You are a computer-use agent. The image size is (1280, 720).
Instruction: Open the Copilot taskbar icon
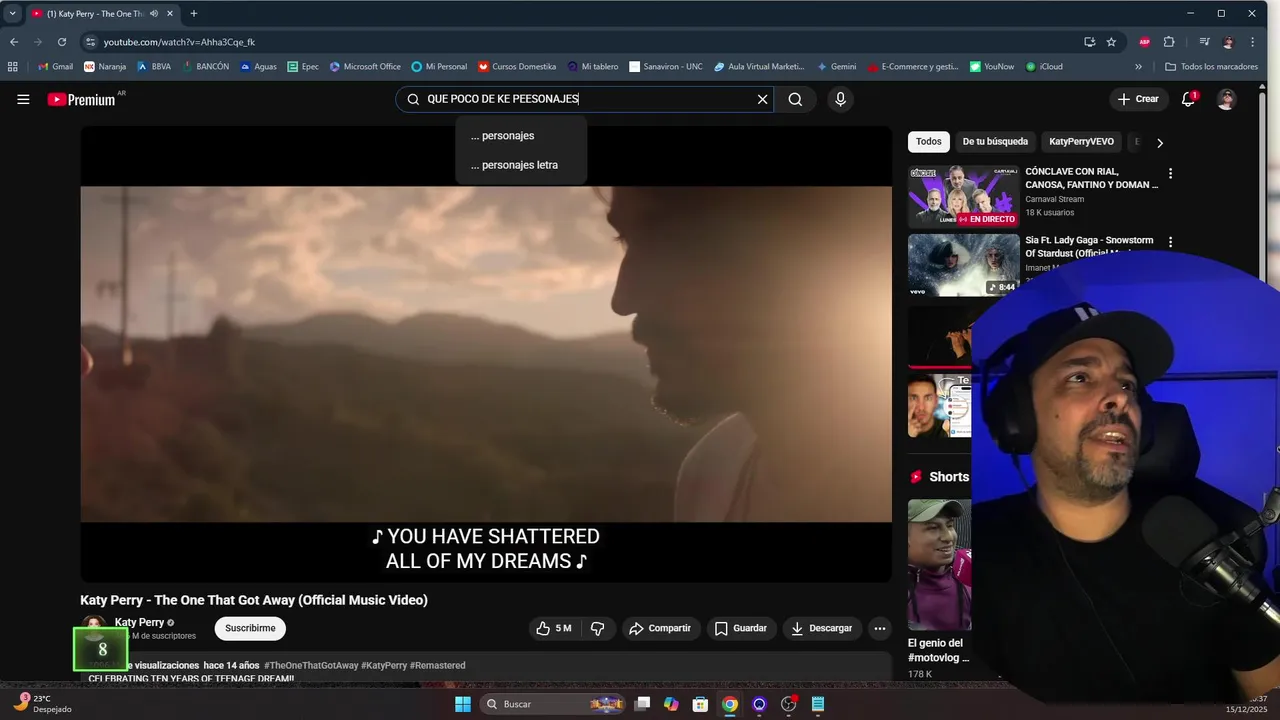coord(671,704)
